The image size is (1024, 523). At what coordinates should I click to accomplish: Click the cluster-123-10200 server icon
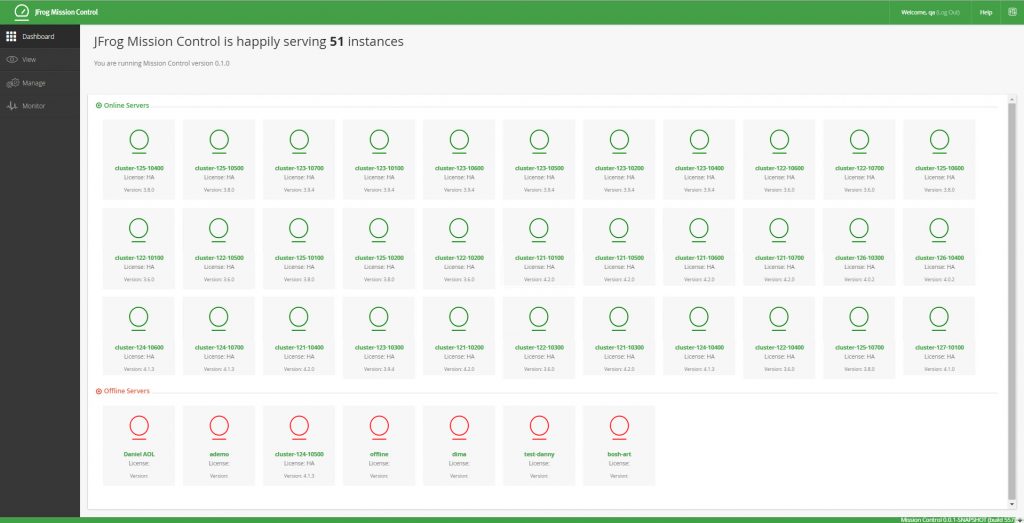(619, 142)
